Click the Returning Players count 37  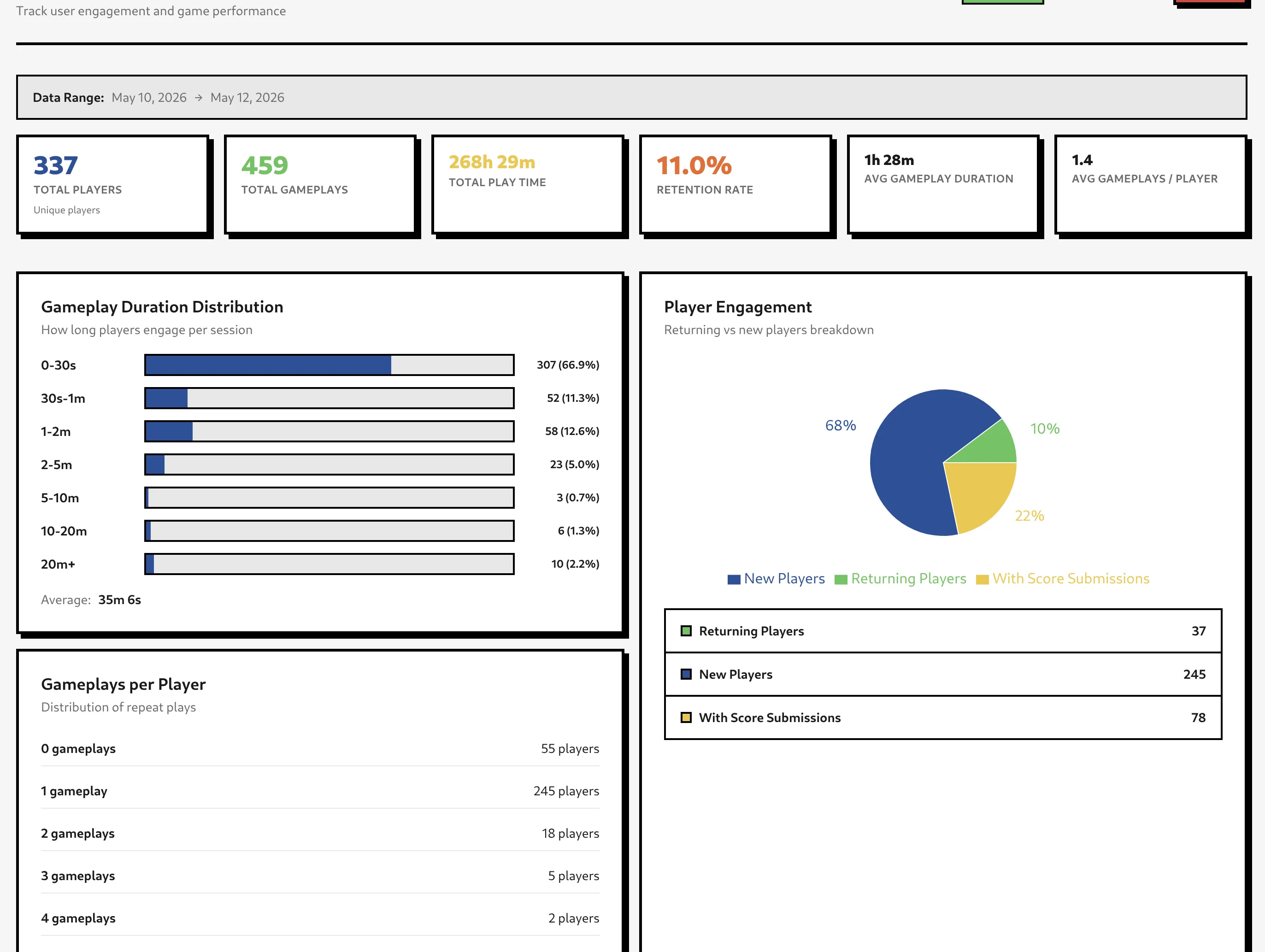tap(1198, 631)
